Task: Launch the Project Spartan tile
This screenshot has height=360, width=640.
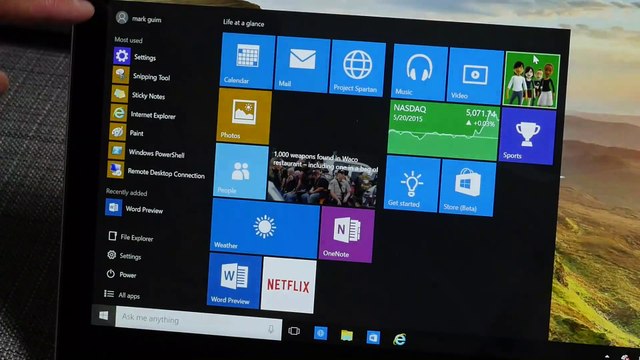Action: pyautogui.click(x=358, y=69)
